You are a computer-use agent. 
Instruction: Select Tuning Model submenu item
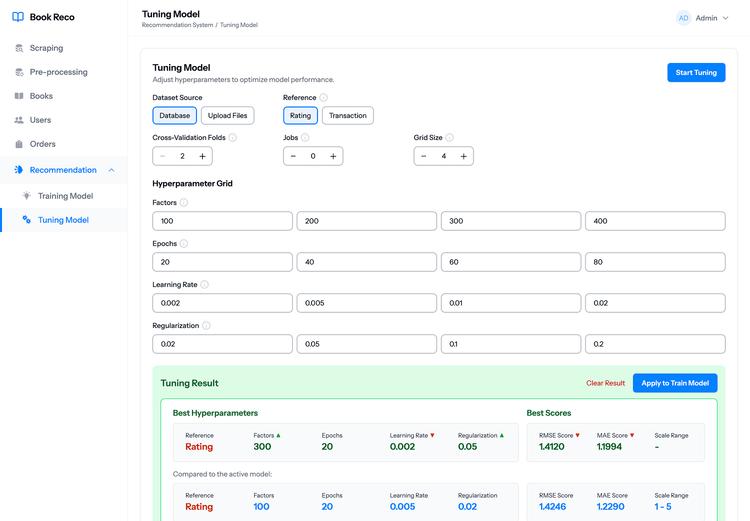[64, 220]
